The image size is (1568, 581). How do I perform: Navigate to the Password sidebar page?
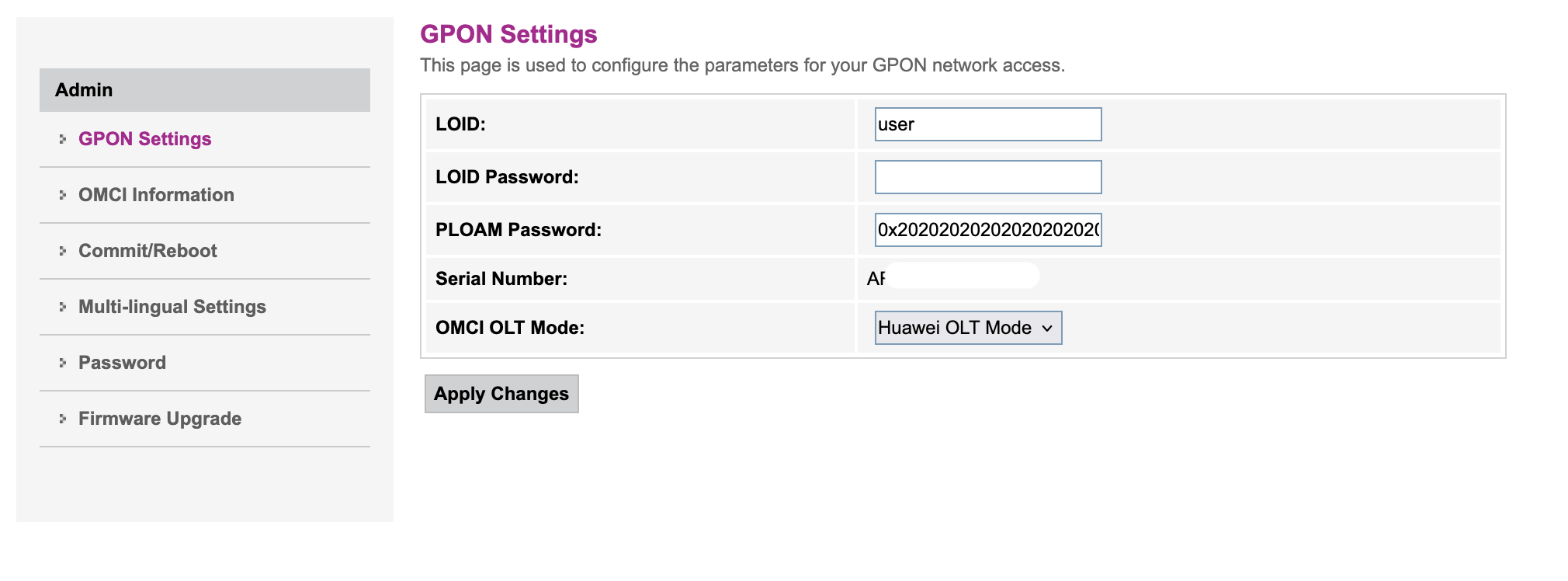tap(122, 363)
